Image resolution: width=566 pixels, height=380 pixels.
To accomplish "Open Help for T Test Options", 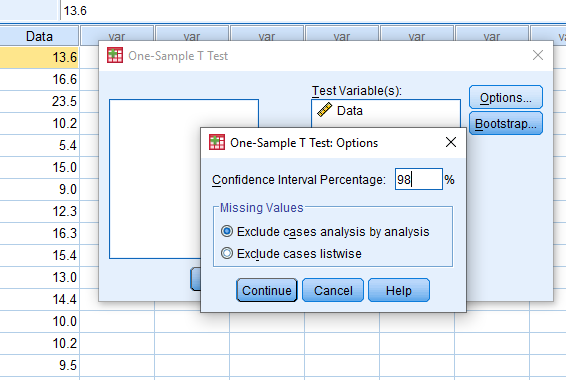I will coord(399,290).
